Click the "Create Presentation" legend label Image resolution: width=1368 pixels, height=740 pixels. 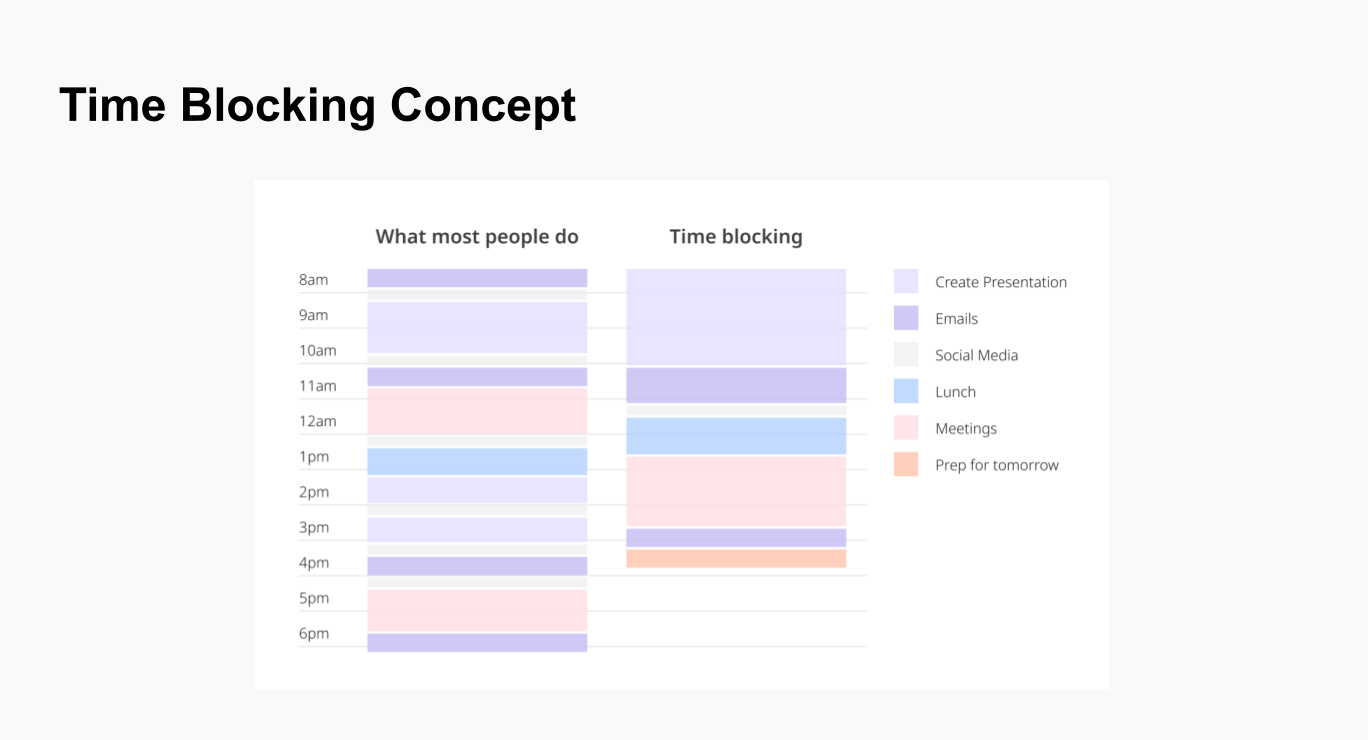tap(1000, 282)
